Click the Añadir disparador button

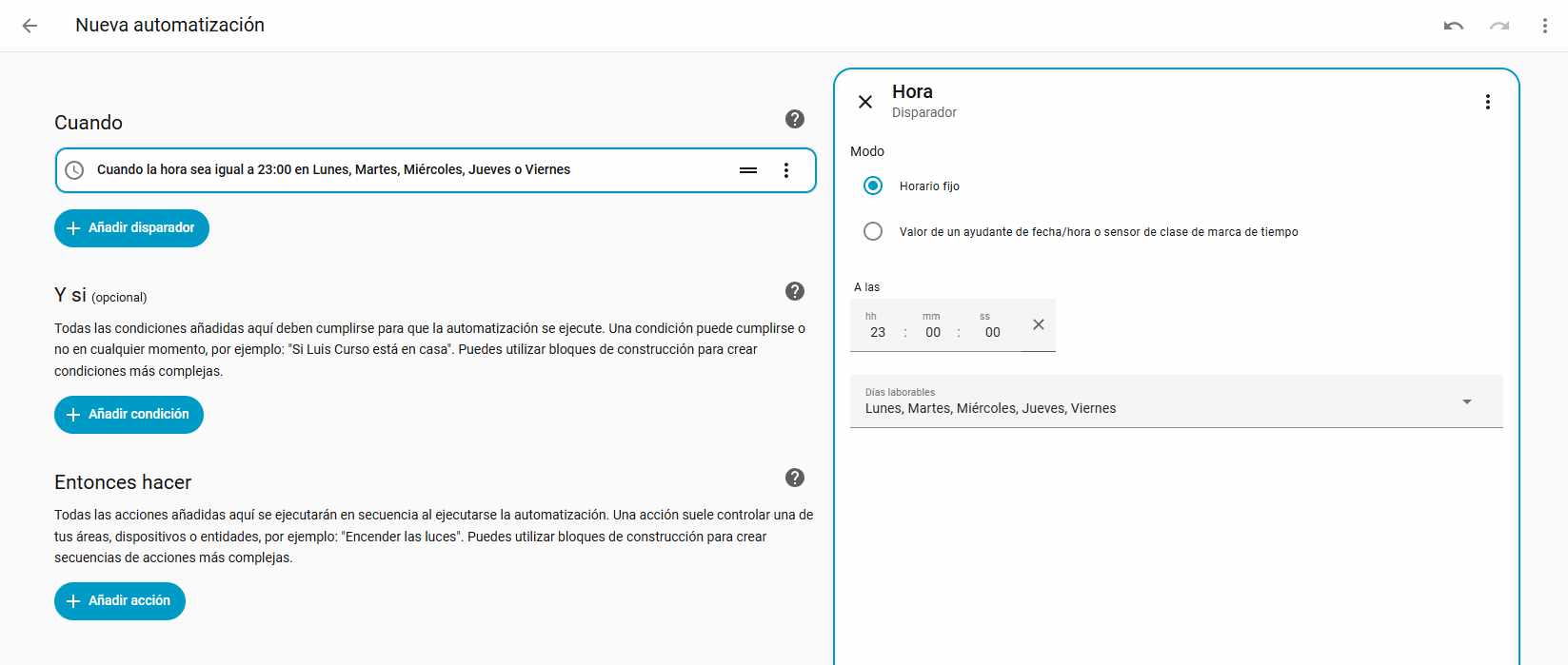131,228
